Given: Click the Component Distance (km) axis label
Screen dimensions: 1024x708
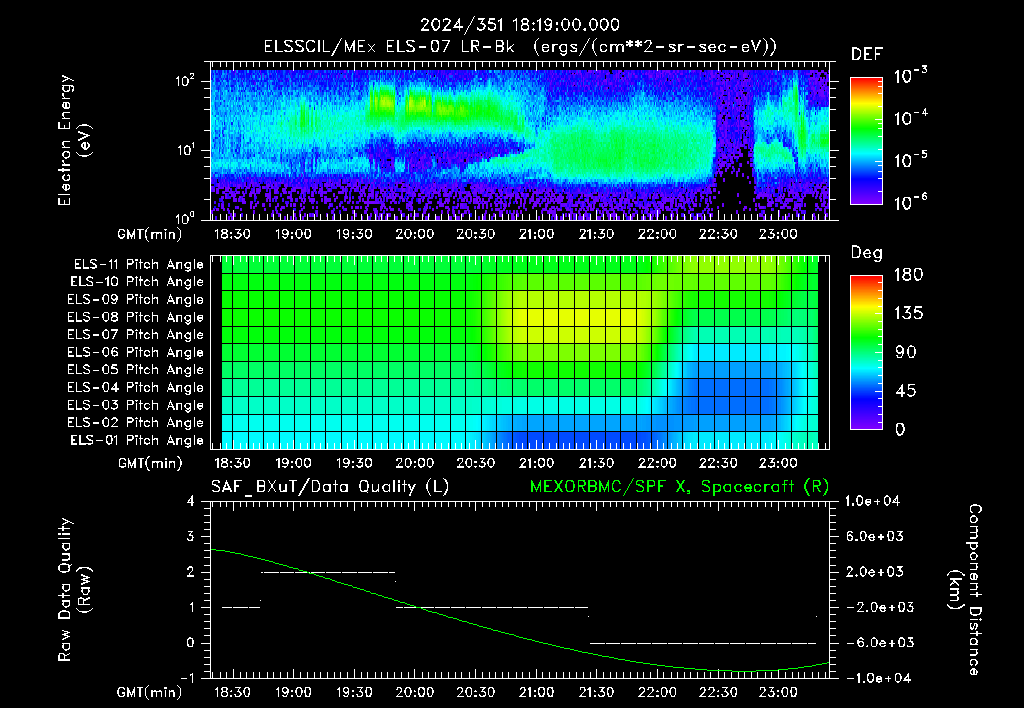Looking at the screenshot, I should (965, 590).
